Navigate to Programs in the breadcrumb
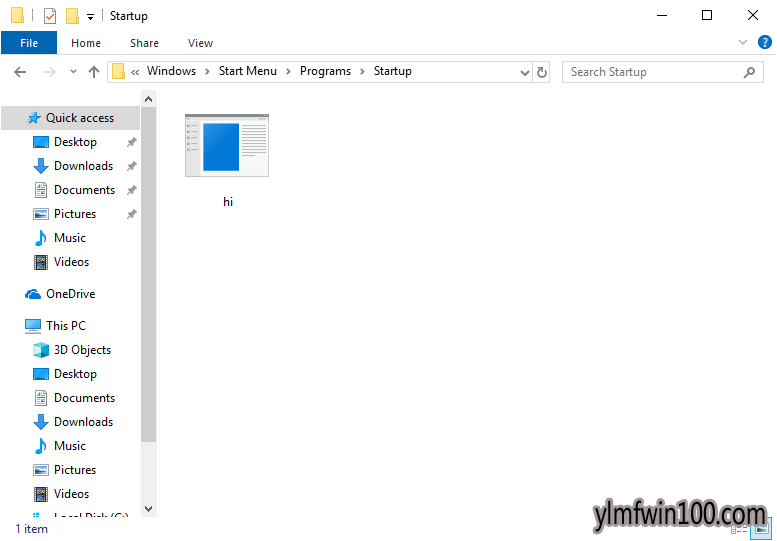 point(325,71)
